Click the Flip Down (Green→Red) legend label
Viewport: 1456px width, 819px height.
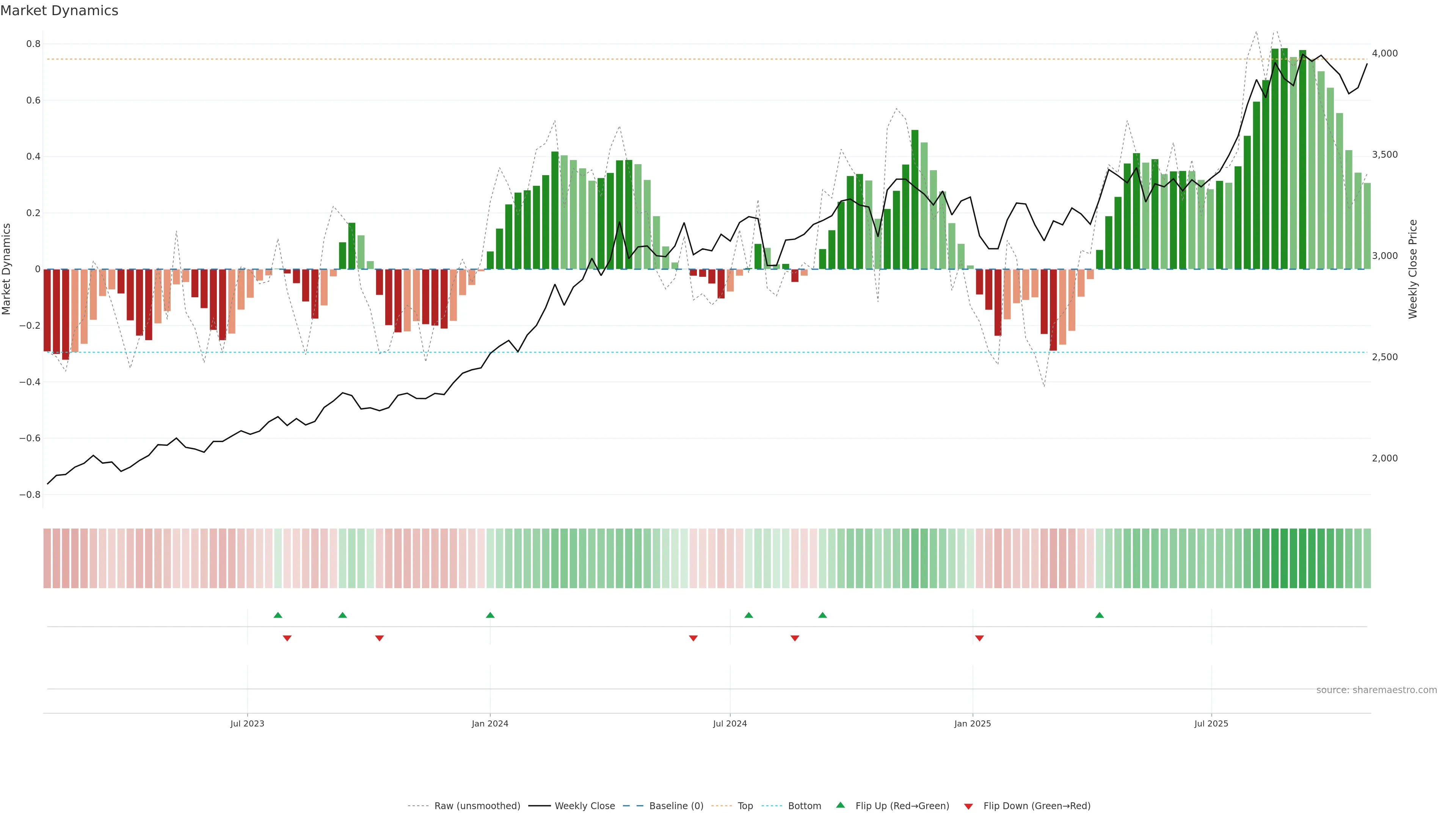(1037, 805)
